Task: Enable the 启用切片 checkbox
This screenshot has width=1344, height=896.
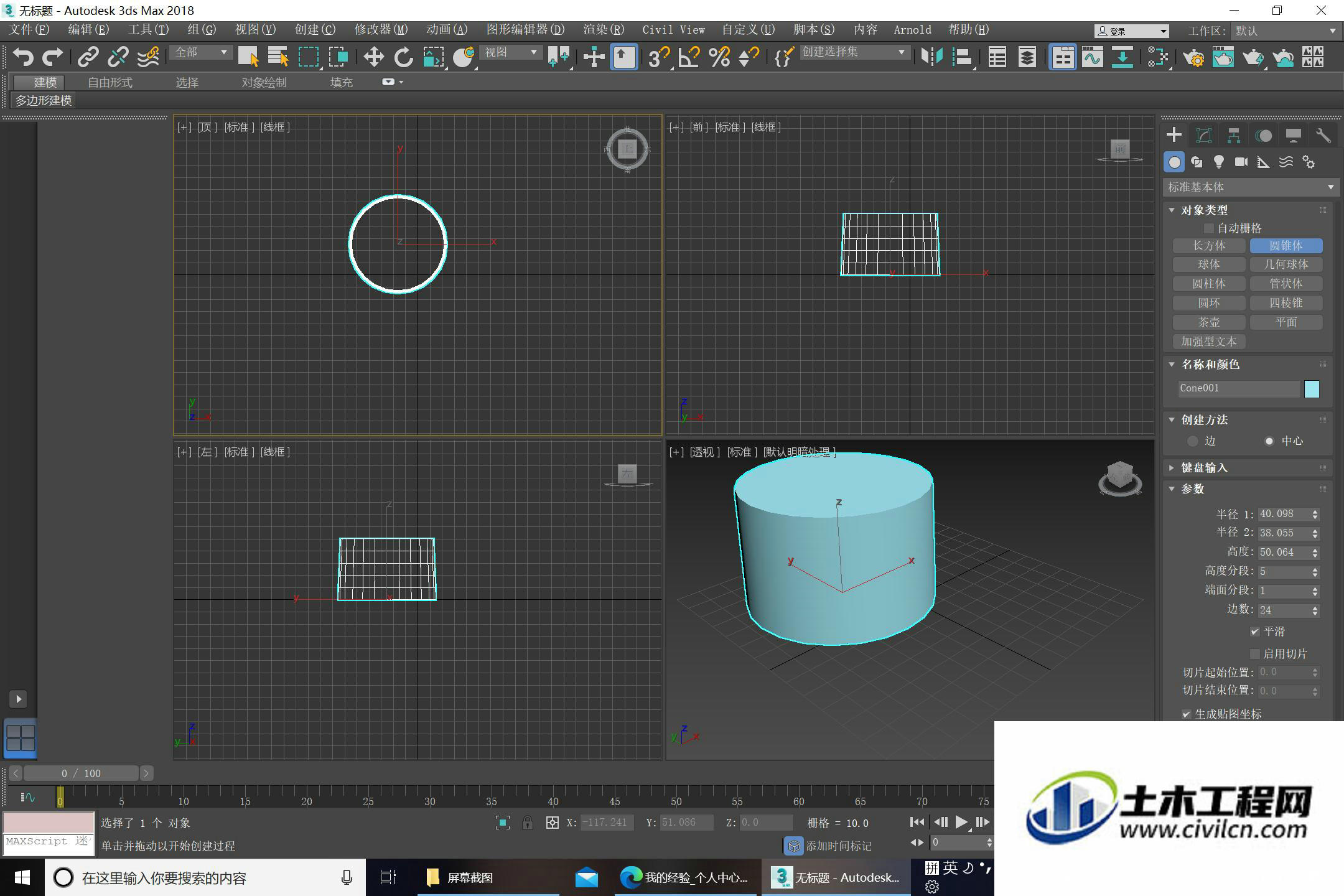Action: (x=1255, y=654)
